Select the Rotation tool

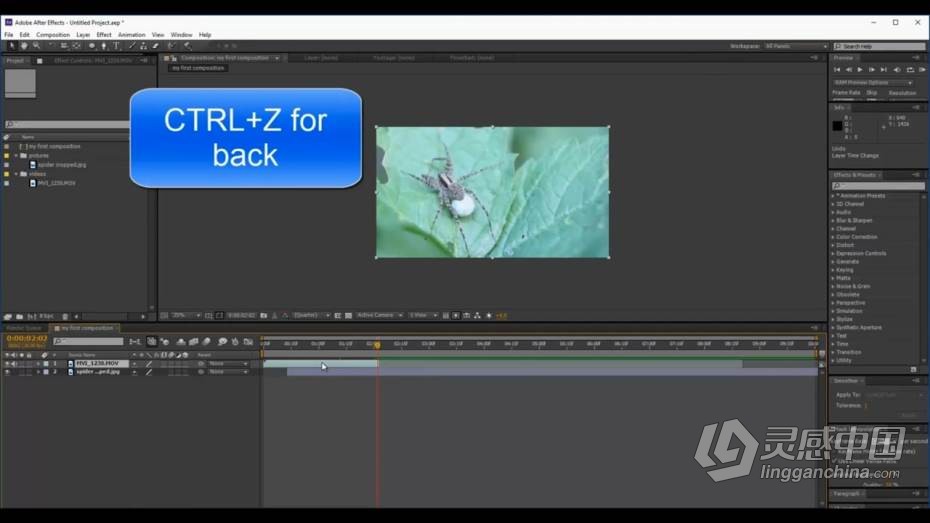[x=51, y=46]
